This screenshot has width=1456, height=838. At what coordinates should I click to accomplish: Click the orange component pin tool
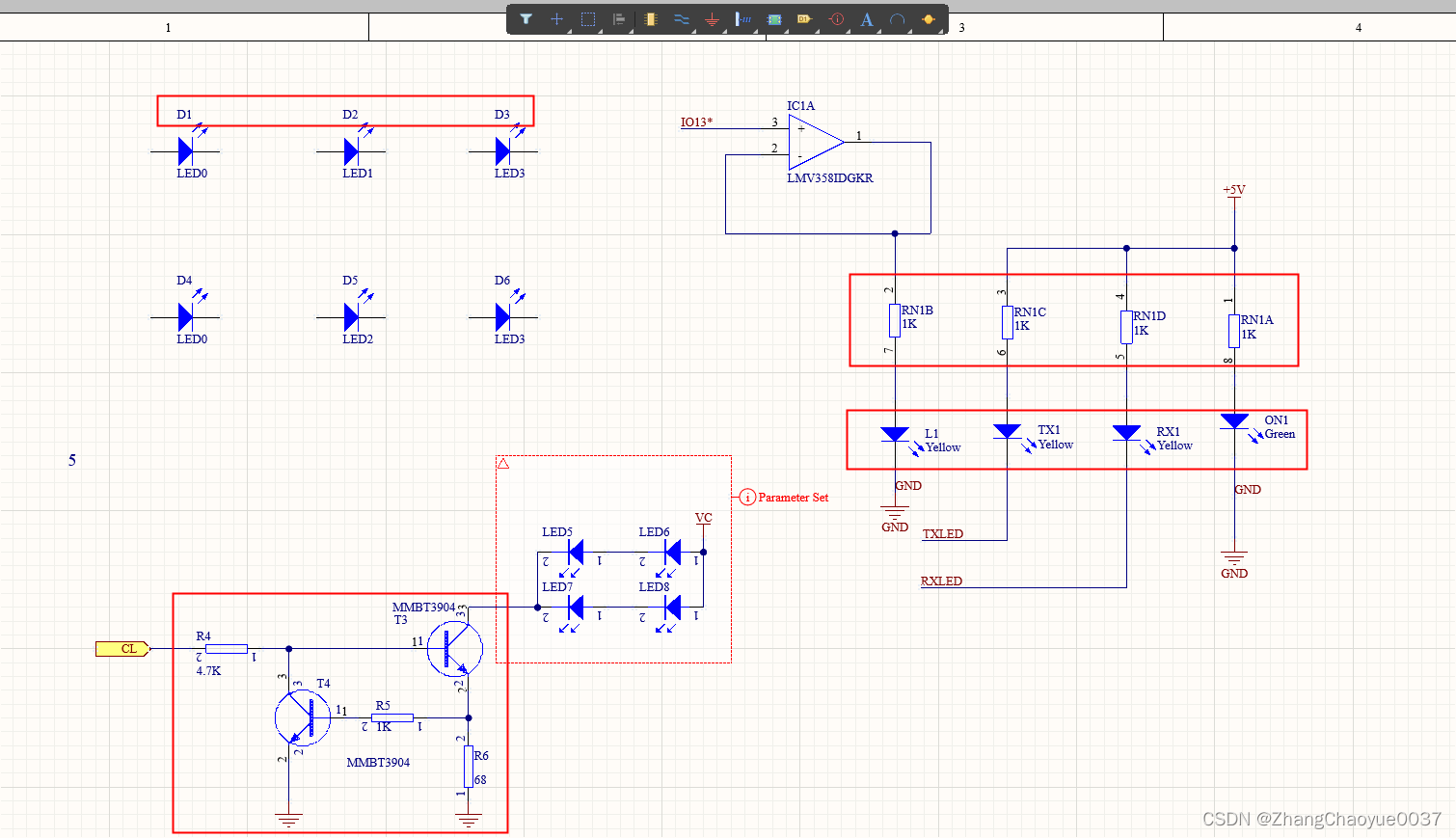point(929,18)
